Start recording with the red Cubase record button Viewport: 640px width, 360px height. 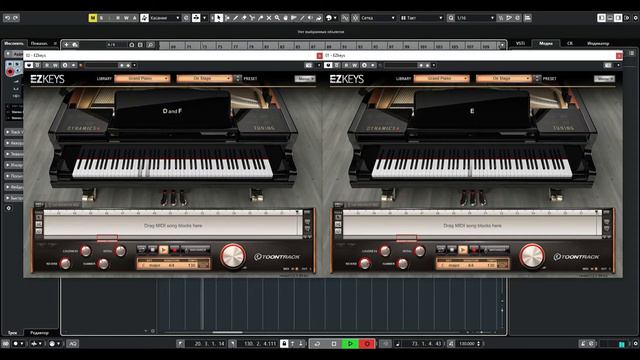point(367,344)
